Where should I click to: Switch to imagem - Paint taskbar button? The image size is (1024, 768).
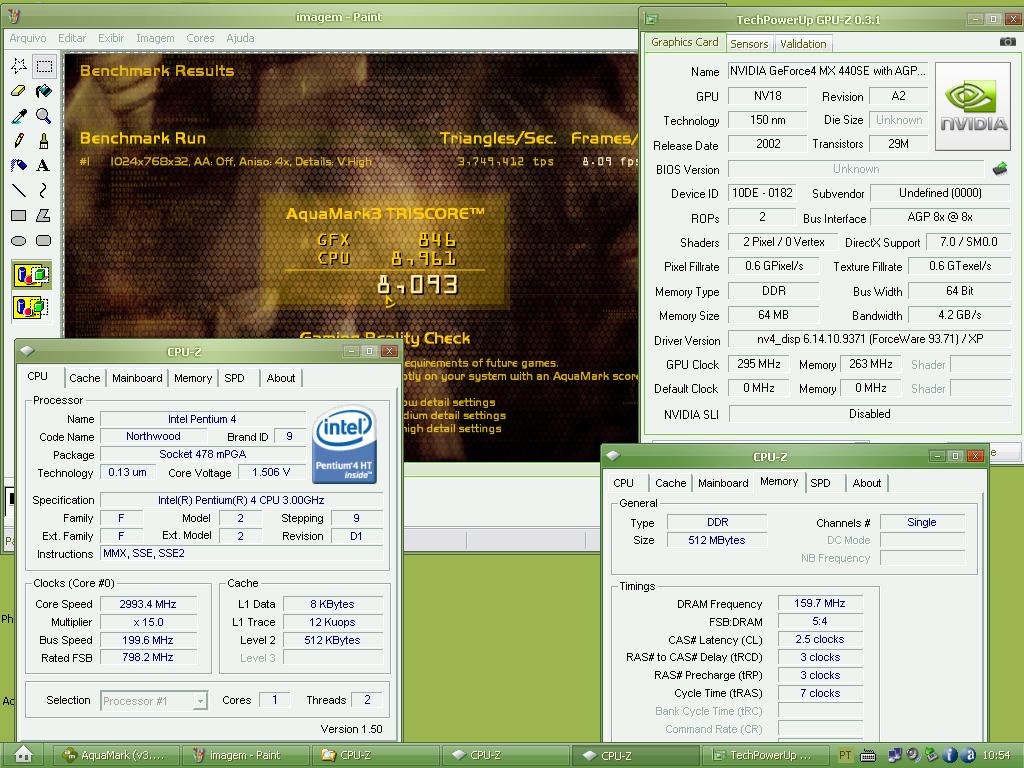[244, 755]
